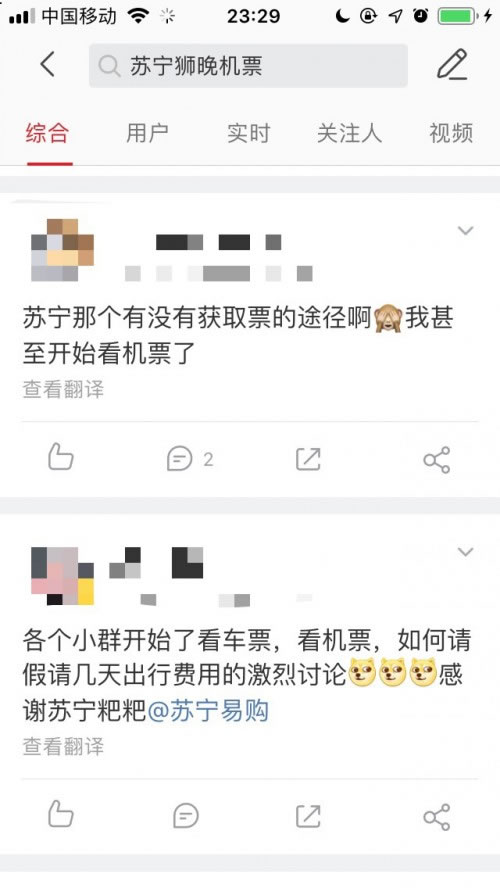Like the first post about 苏宁 tickets
Screen dimensions: 500x888
click(x=61, y=458)
